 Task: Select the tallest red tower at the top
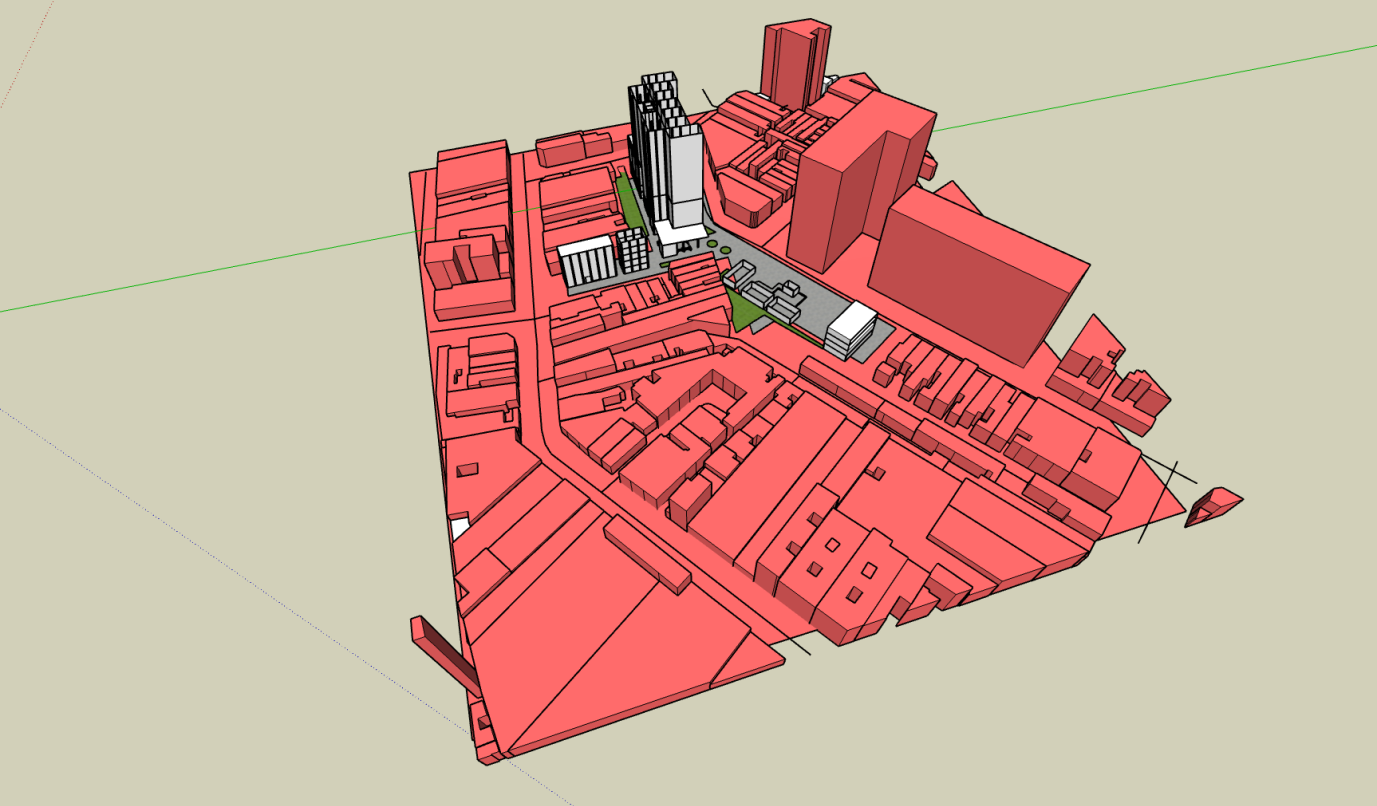coord(796,62)
